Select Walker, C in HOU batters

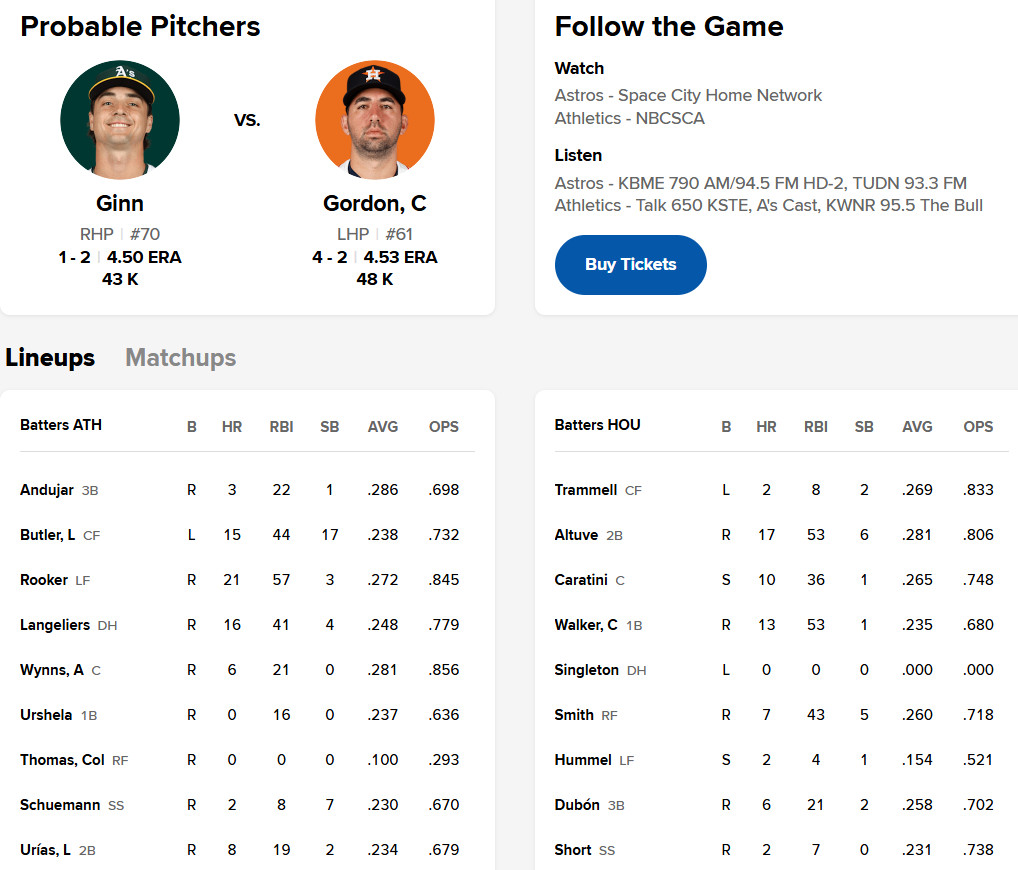tap(586, 625)
